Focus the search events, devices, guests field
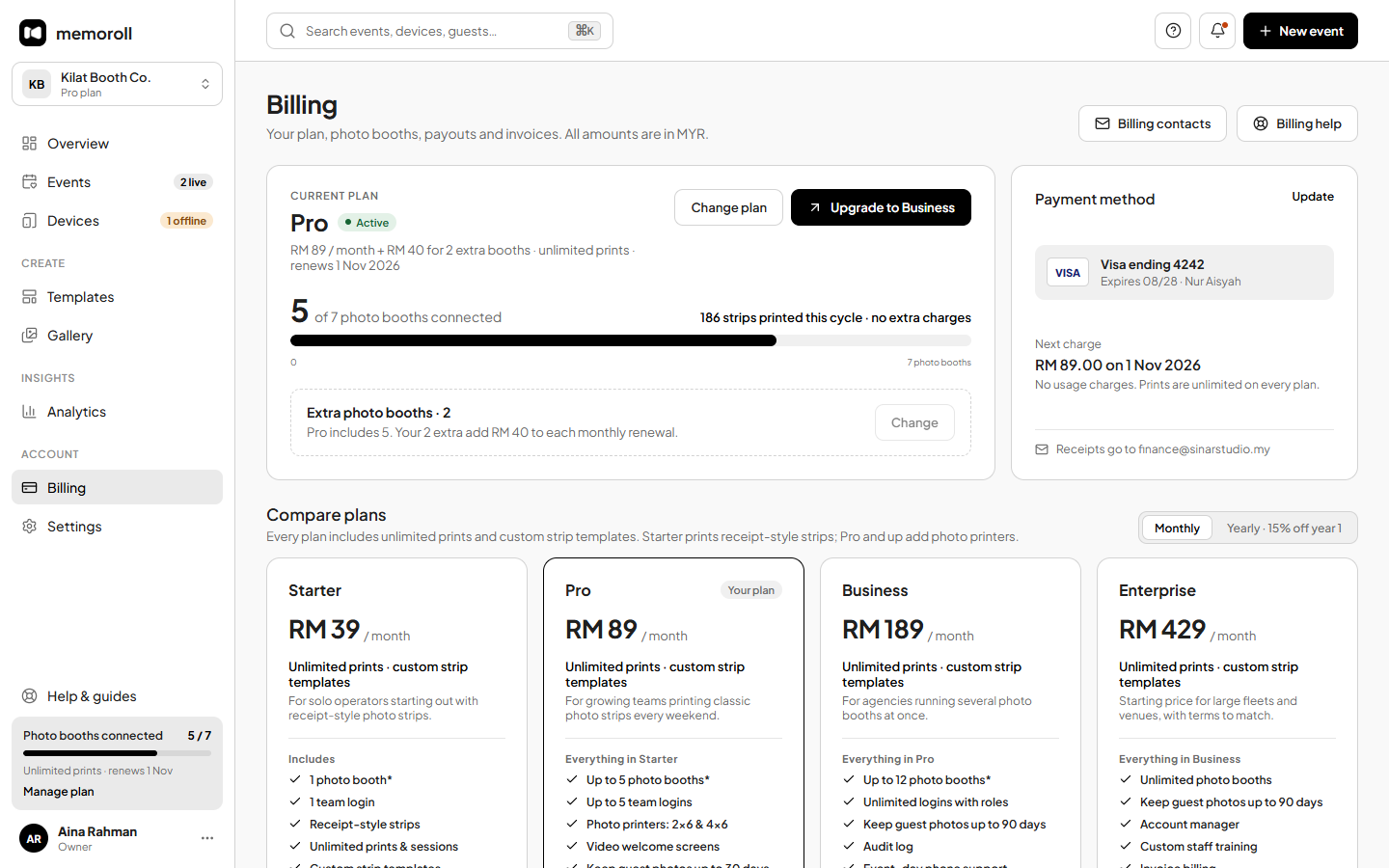This screenshot has height=868, width=1389. (x=440, y=31)
